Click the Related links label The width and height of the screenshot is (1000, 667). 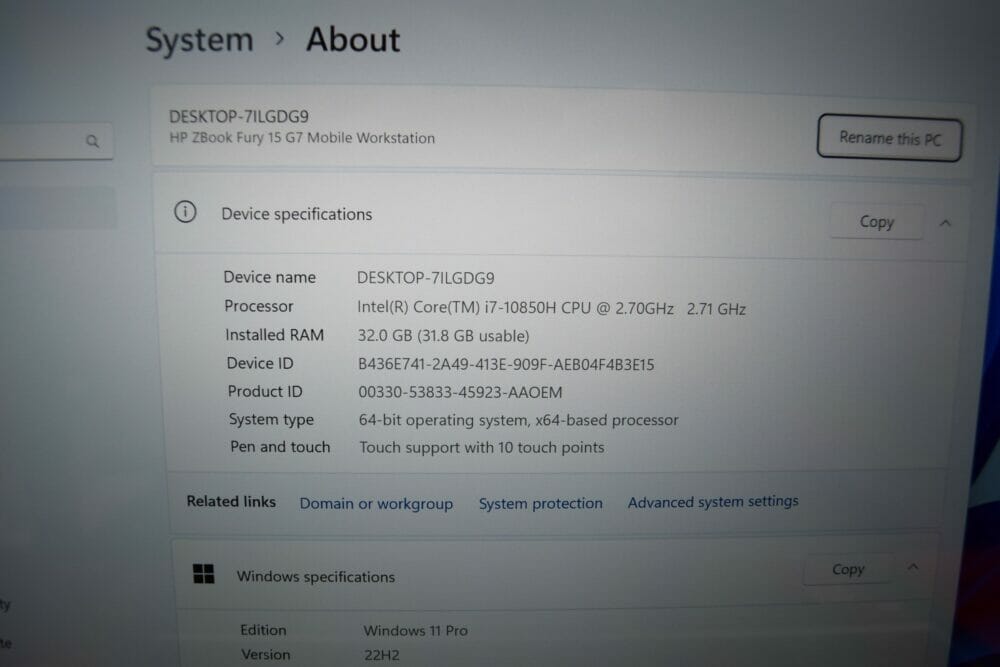click(x=231, y=502)
